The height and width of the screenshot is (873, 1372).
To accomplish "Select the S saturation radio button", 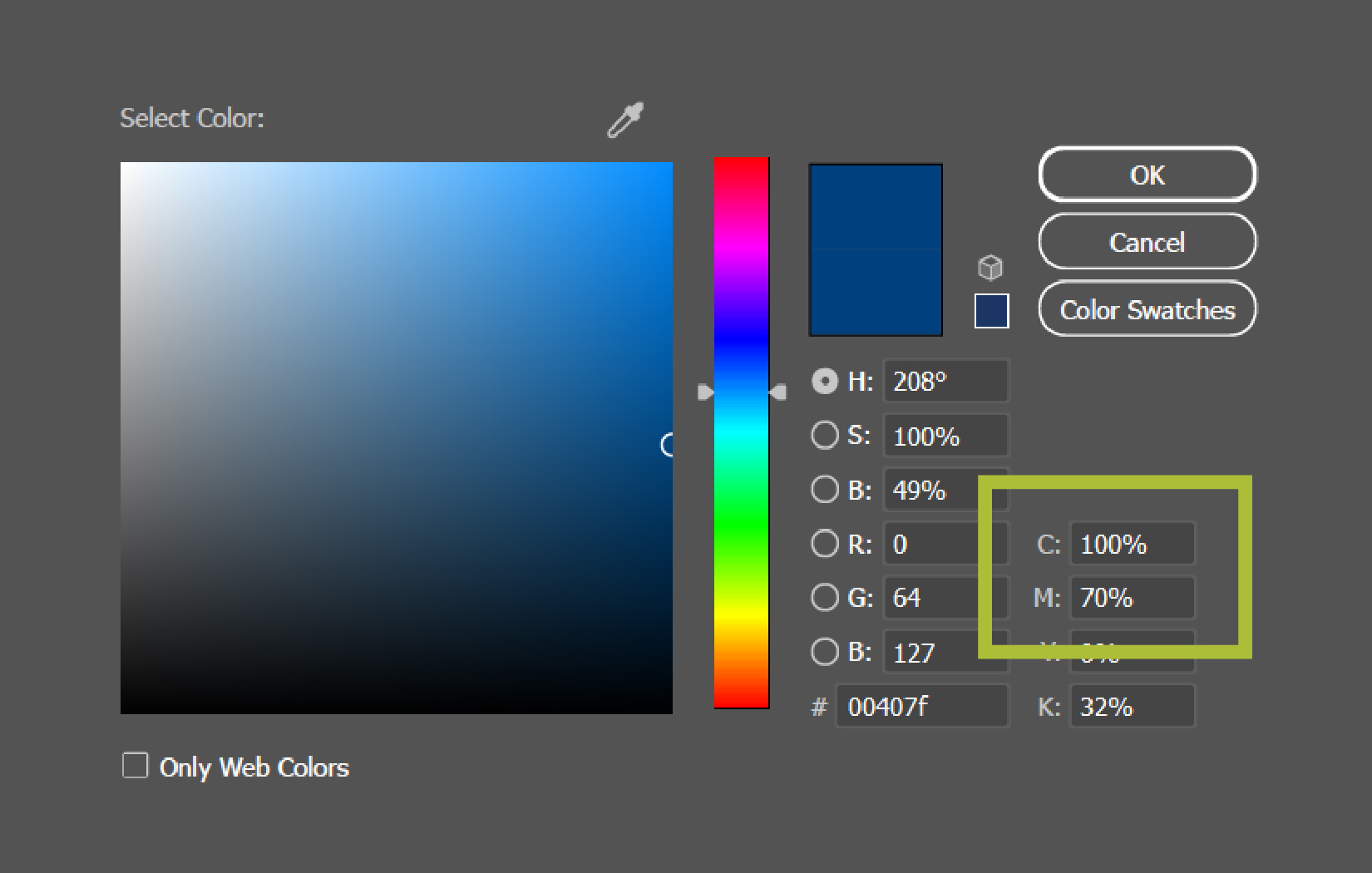I will tap(825, 435).
